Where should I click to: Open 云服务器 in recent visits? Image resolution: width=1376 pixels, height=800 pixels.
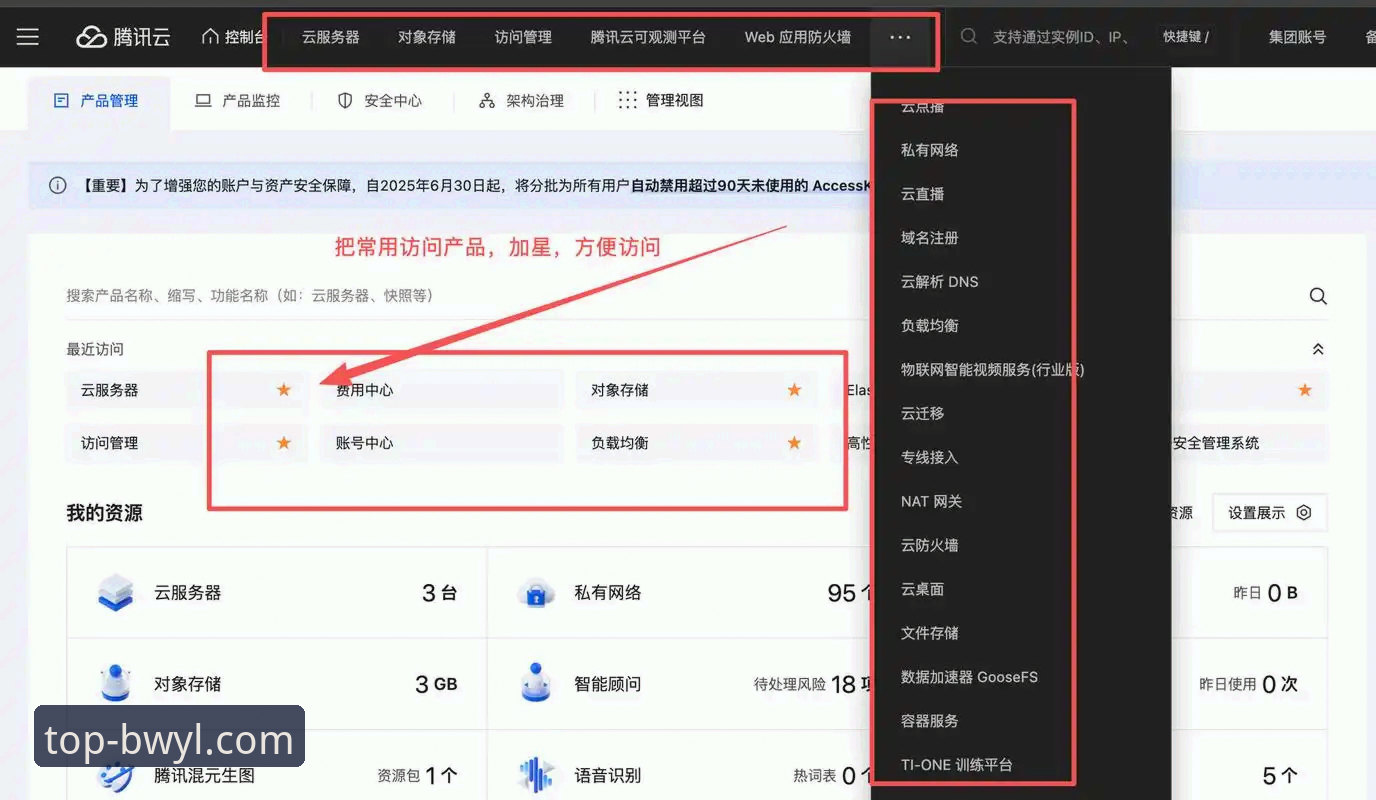[110, 390]
